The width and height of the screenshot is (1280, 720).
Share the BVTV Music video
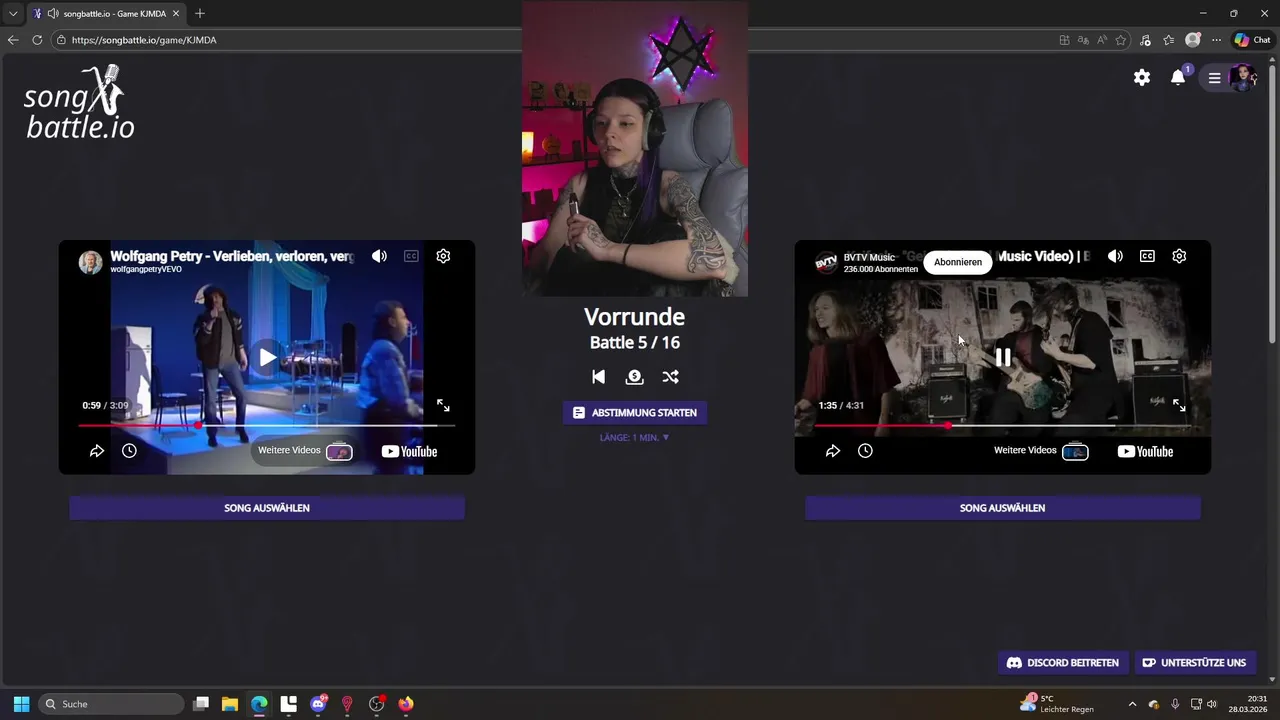[x=833, y=451]
